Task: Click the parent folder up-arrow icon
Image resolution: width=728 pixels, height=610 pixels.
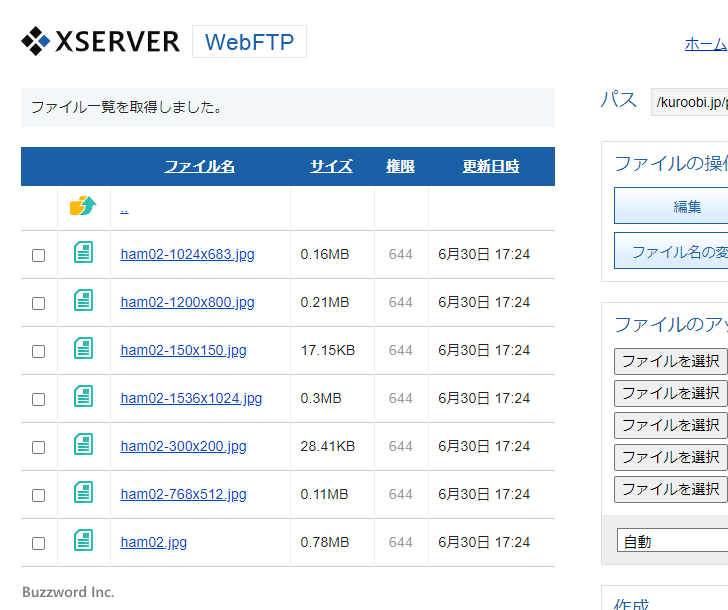Action: tap(83, 207)
